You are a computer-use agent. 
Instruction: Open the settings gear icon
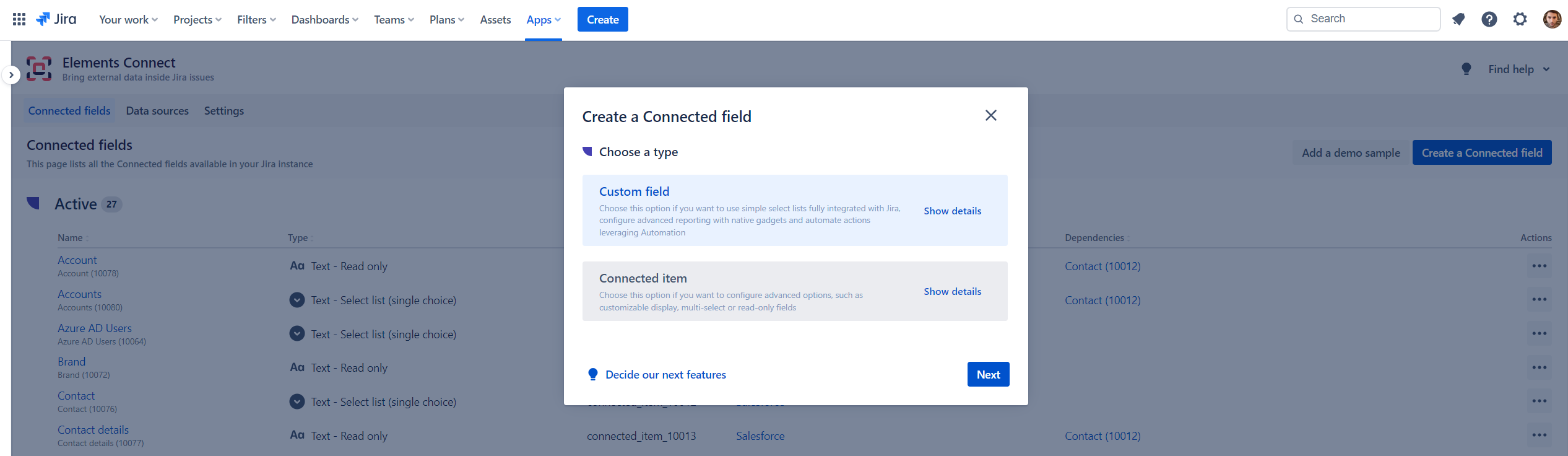pyautogui.click(x=1520, y=19)
